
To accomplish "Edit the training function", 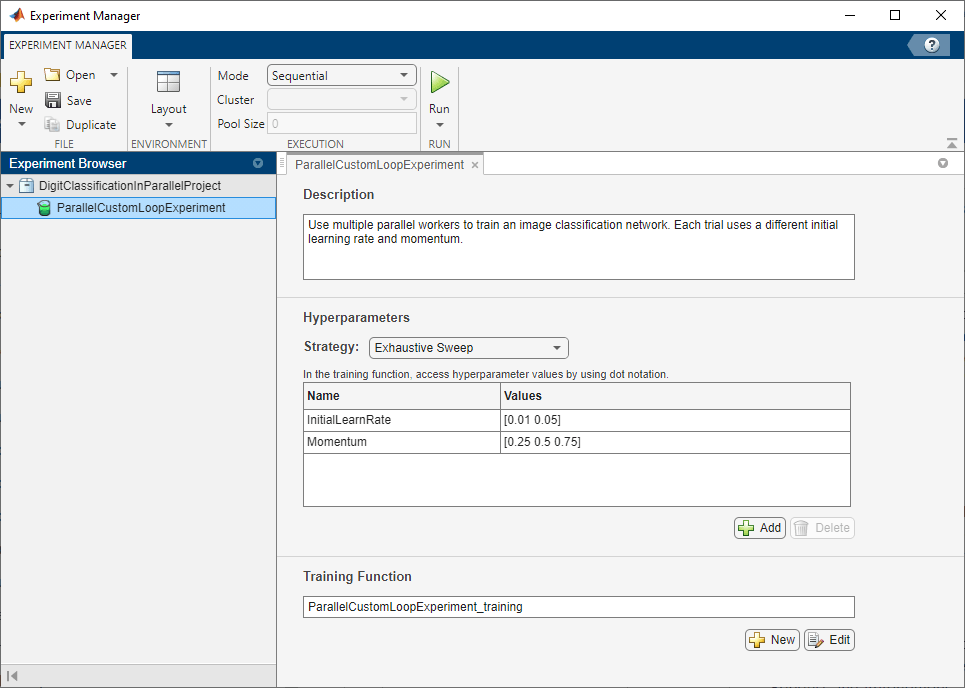I will [829, 640].
